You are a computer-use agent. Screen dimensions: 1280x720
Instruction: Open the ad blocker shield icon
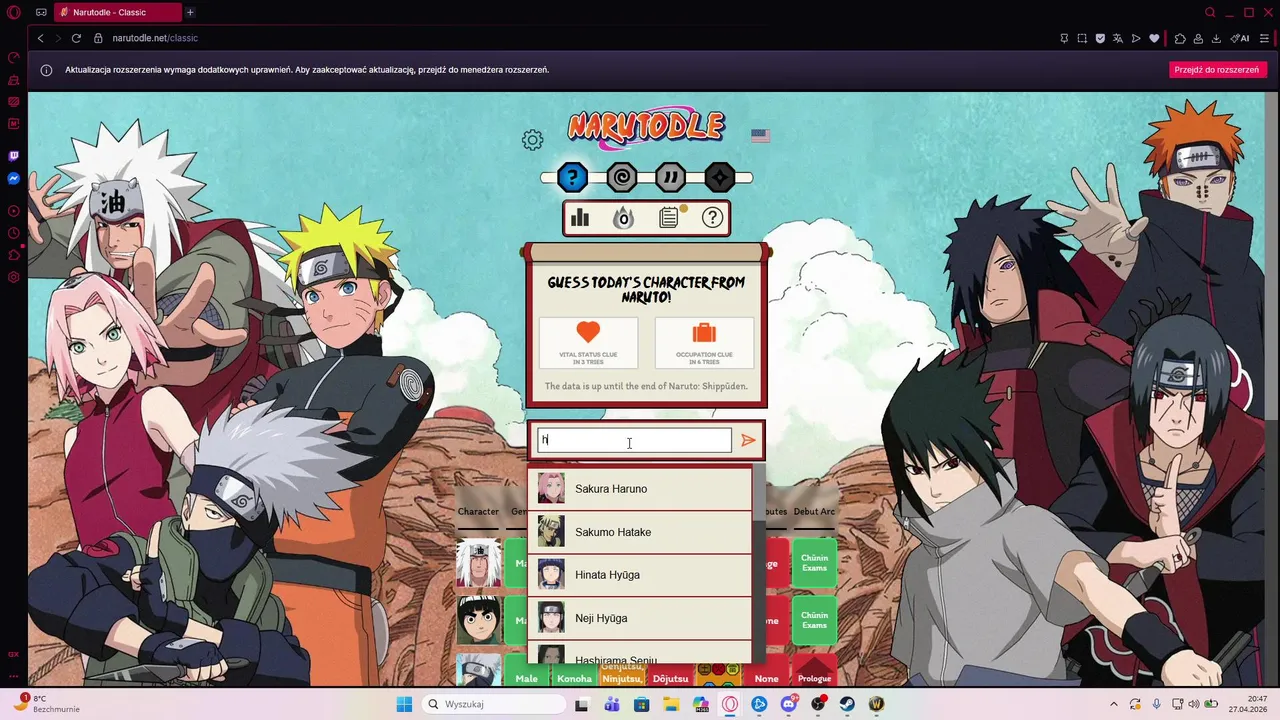coord(1100,39)
